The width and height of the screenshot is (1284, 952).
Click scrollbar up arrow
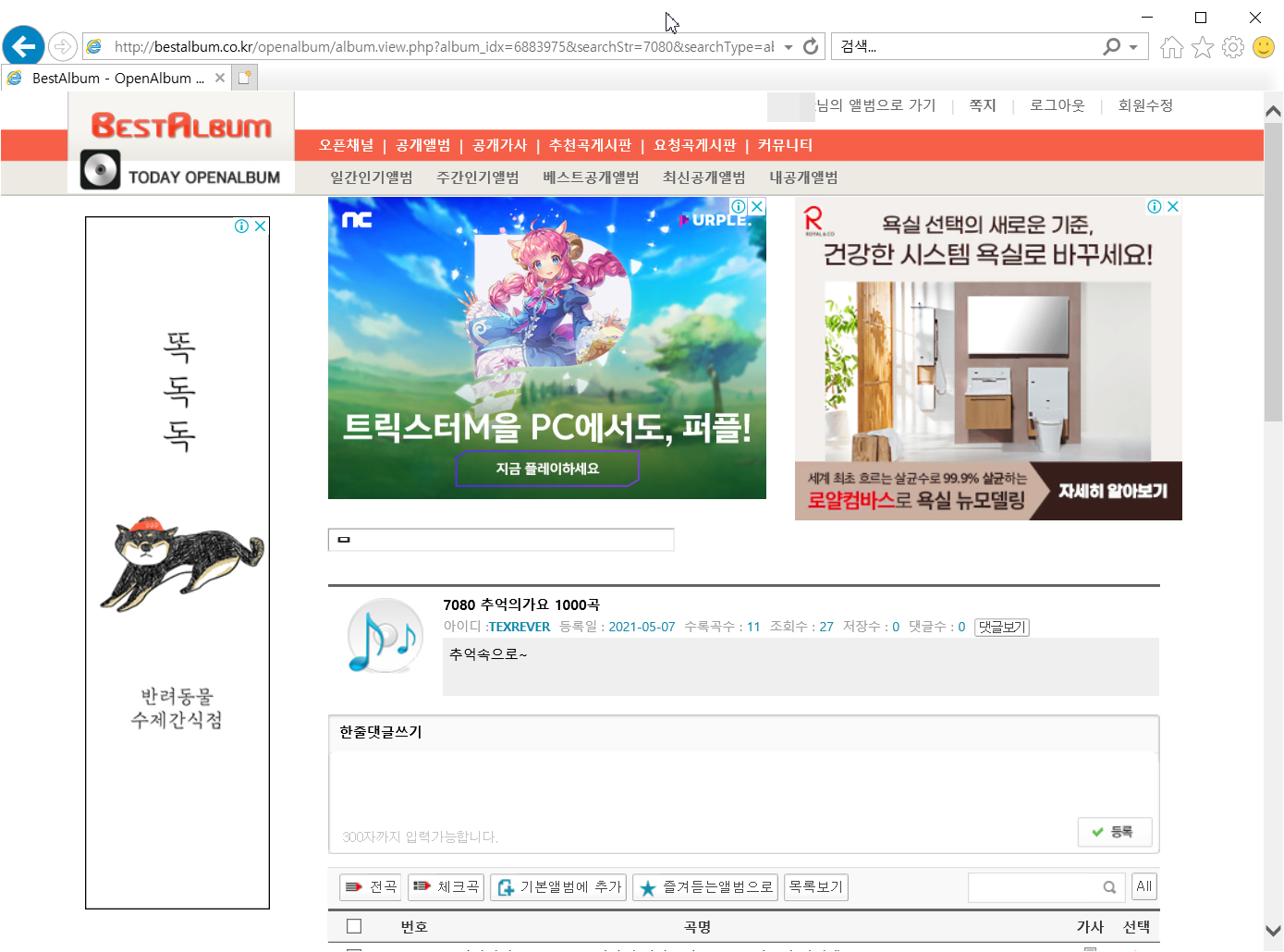[1273, 112]
